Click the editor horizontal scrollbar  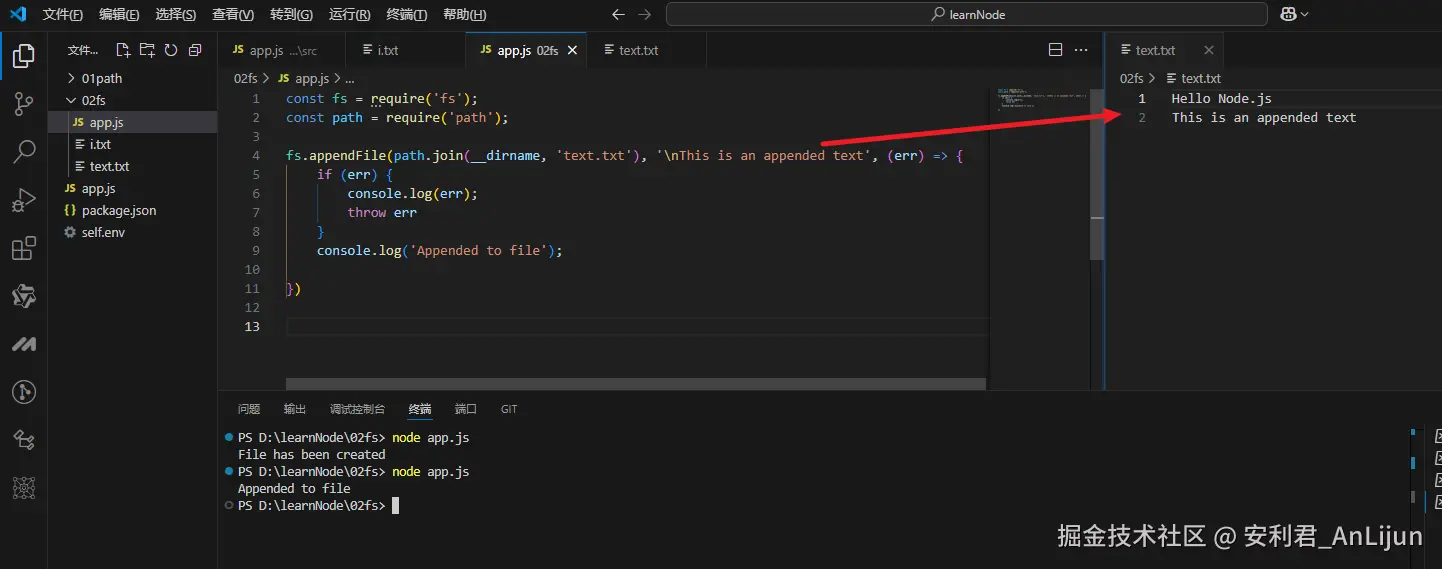(x=635, y=384)
